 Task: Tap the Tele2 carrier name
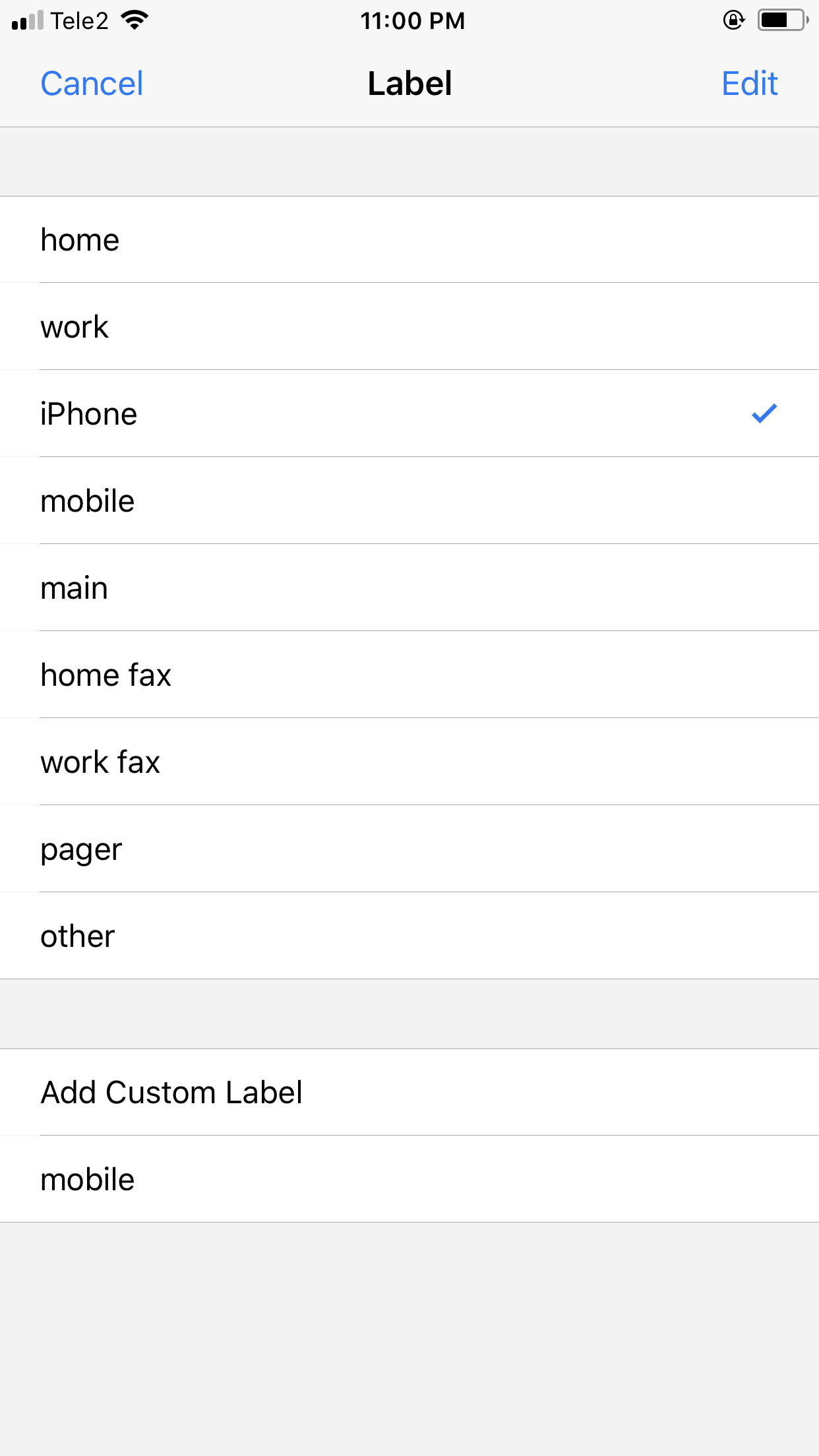tap(79, 21)
